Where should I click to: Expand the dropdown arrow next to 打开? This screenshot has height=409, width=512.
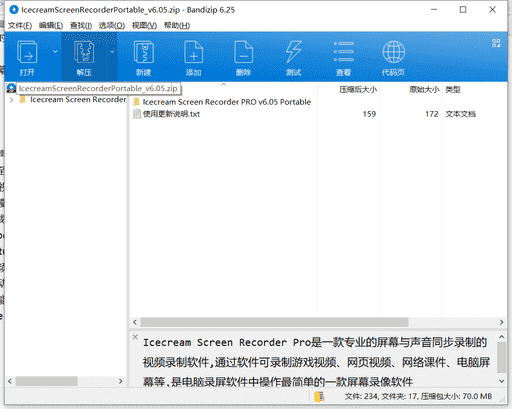pyautogui.click(x=55, y=51)
